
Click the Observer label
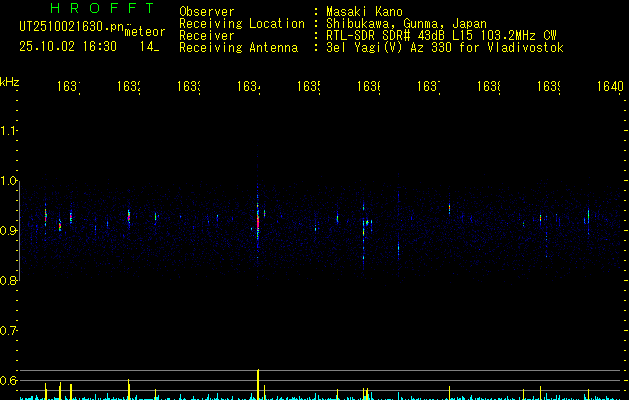tap(207, 12)
